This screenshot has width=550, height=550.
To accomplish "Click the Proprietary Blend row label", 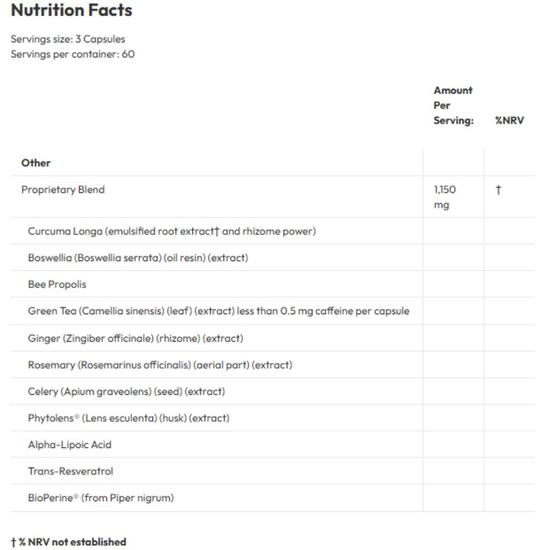I will point(63,190).
